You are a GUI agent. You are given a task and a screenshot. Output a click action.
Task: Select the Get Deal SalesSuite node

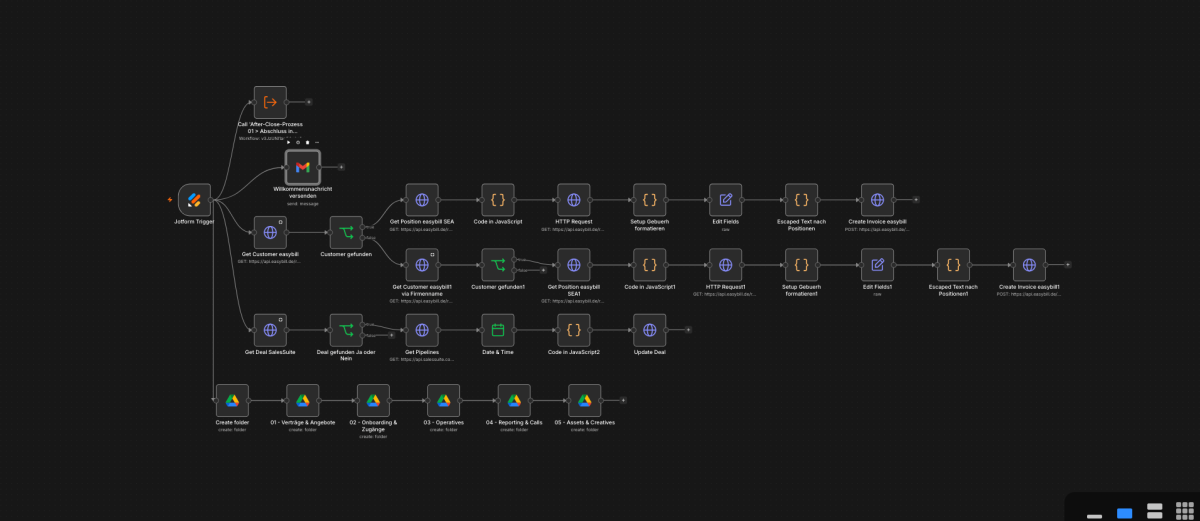270,330
